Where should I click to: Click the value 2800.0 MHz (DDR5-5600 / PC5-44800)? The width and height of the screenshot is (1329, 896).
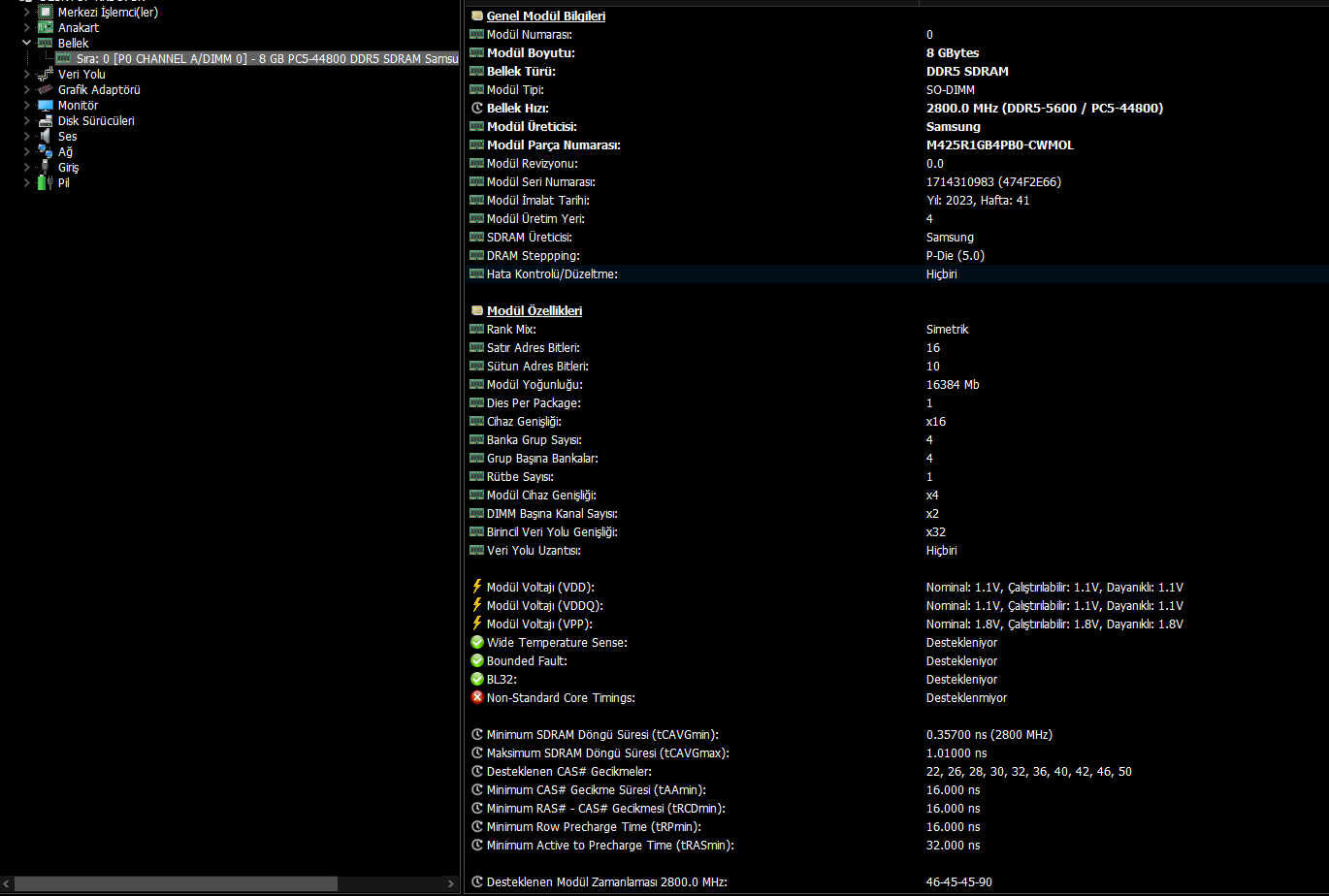1045,109
